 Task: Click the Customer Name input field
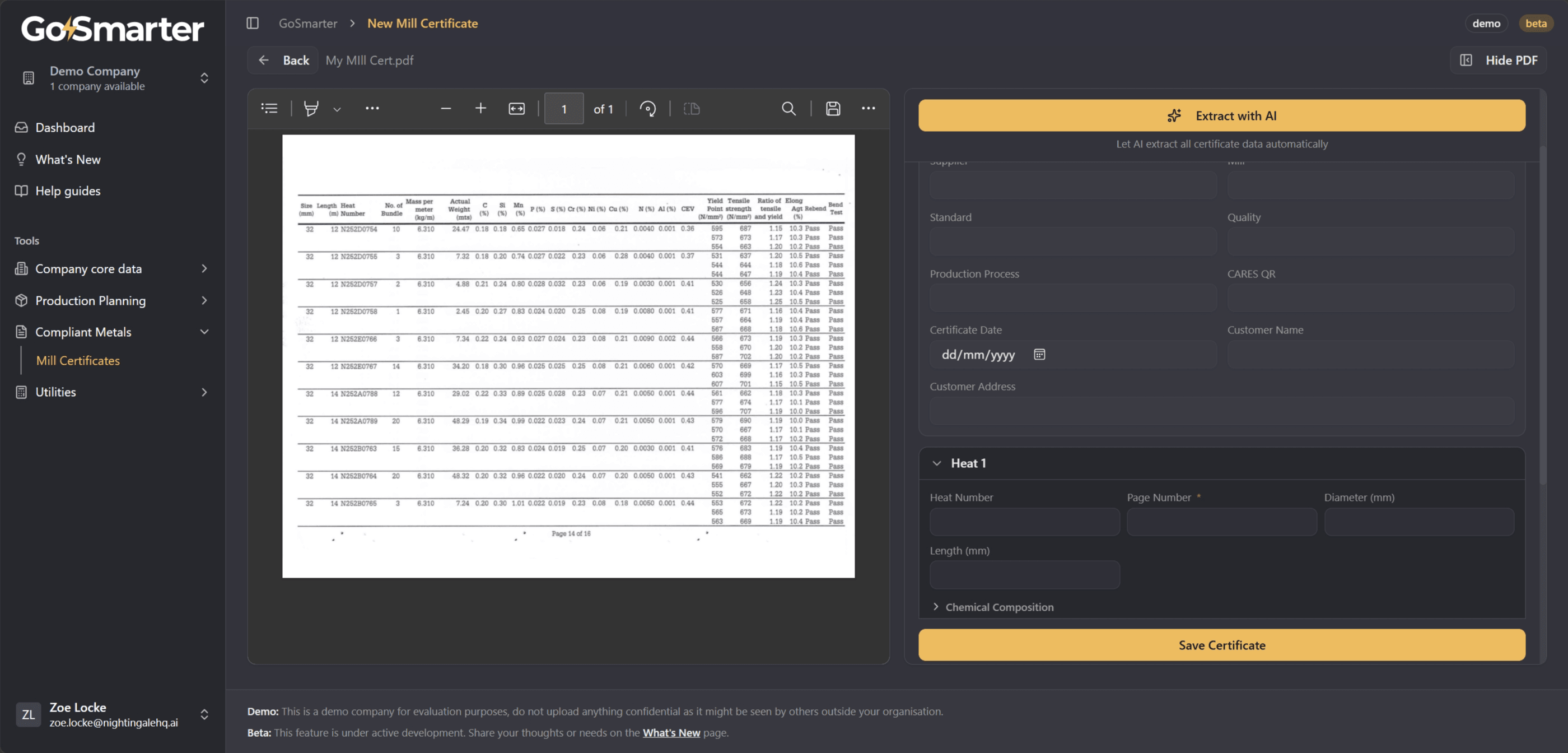click(1370, 354)
